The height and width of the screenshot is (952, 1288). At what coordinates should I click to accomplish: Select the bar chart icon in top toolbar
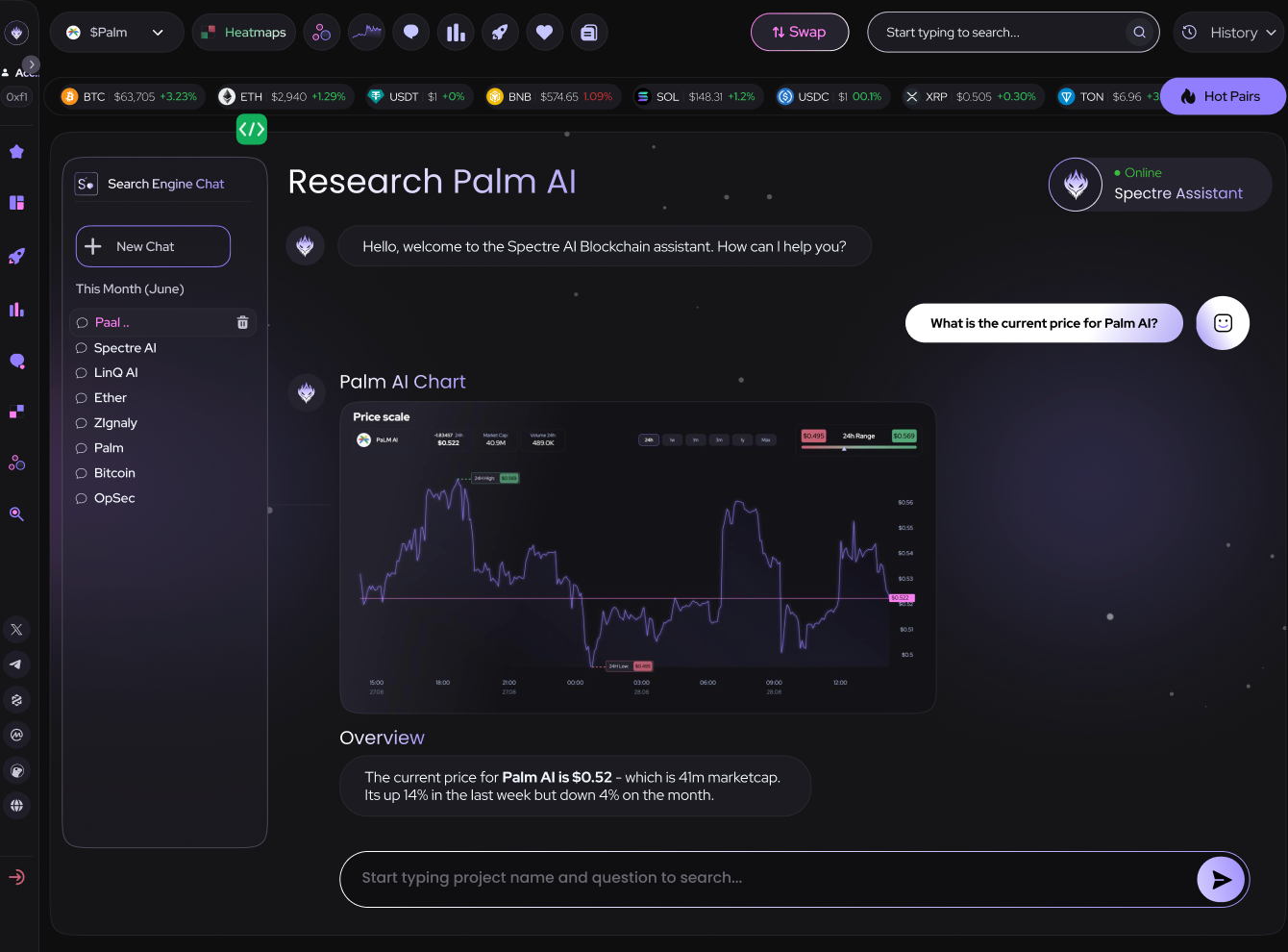(455, 32)
